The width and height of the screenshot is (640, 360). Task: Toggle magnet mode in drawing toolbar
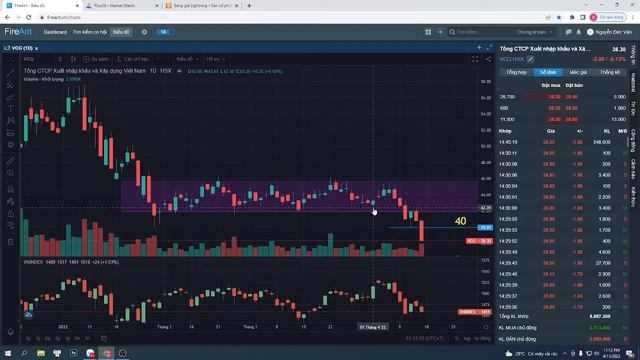(x=11, y=189)
